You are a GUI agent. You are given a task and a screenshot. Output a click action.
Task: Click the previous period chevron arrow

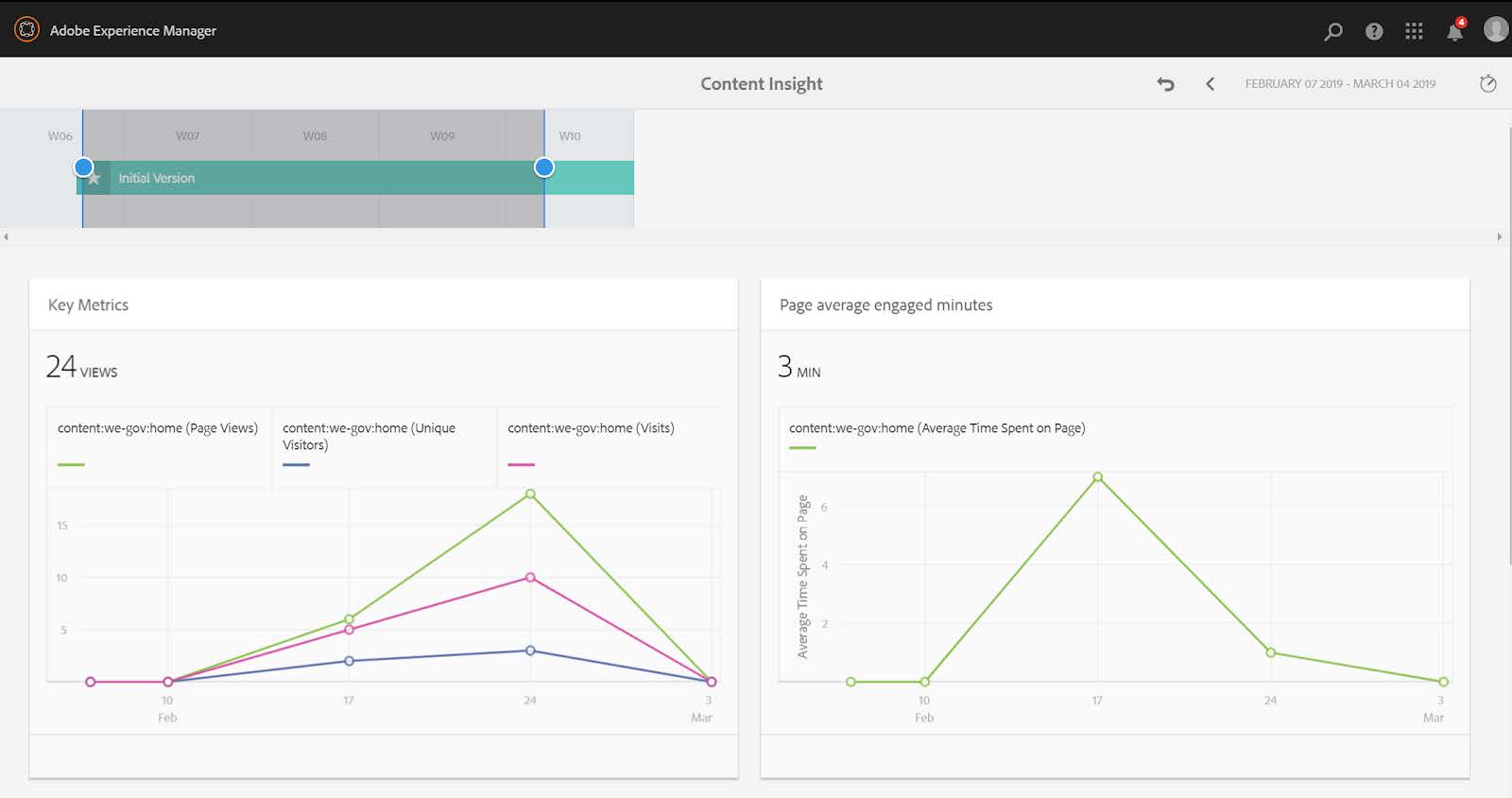[1210, 84]
